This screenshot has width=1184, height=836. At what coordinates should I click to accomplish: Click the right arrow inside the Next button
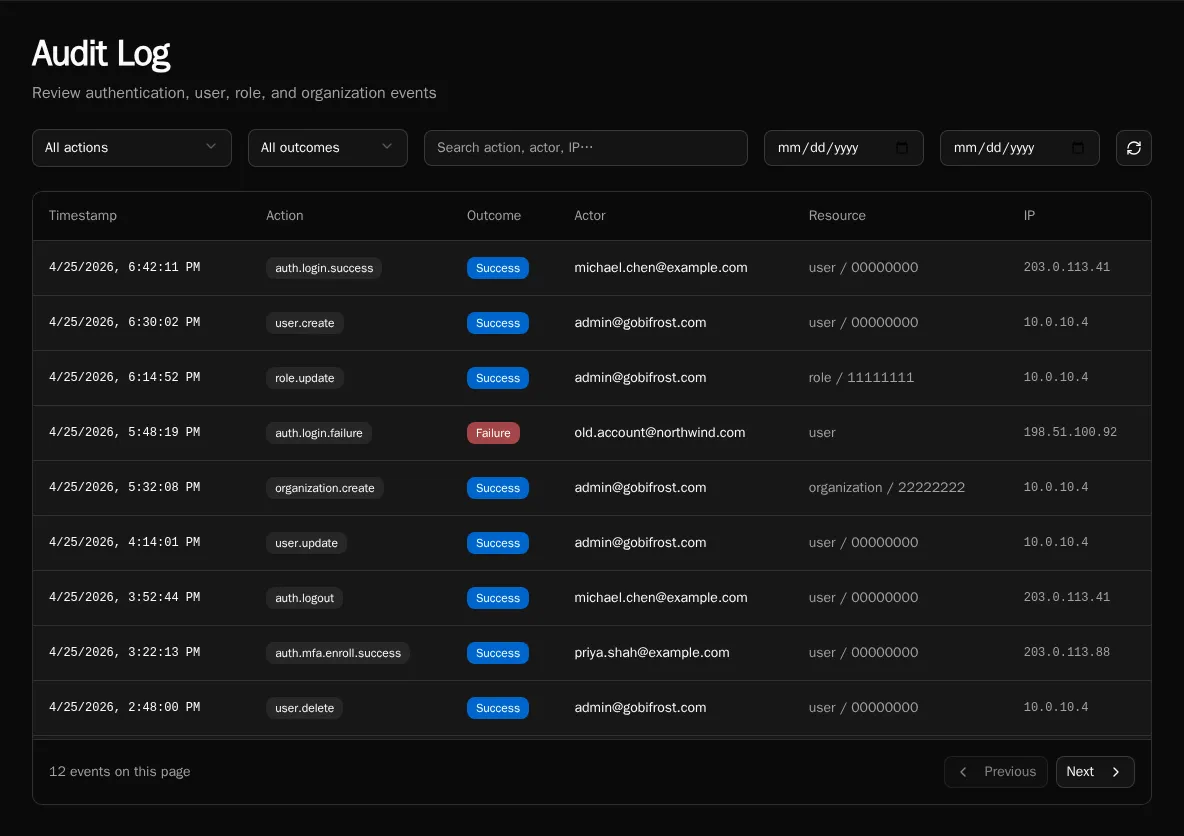point(1115,771)
